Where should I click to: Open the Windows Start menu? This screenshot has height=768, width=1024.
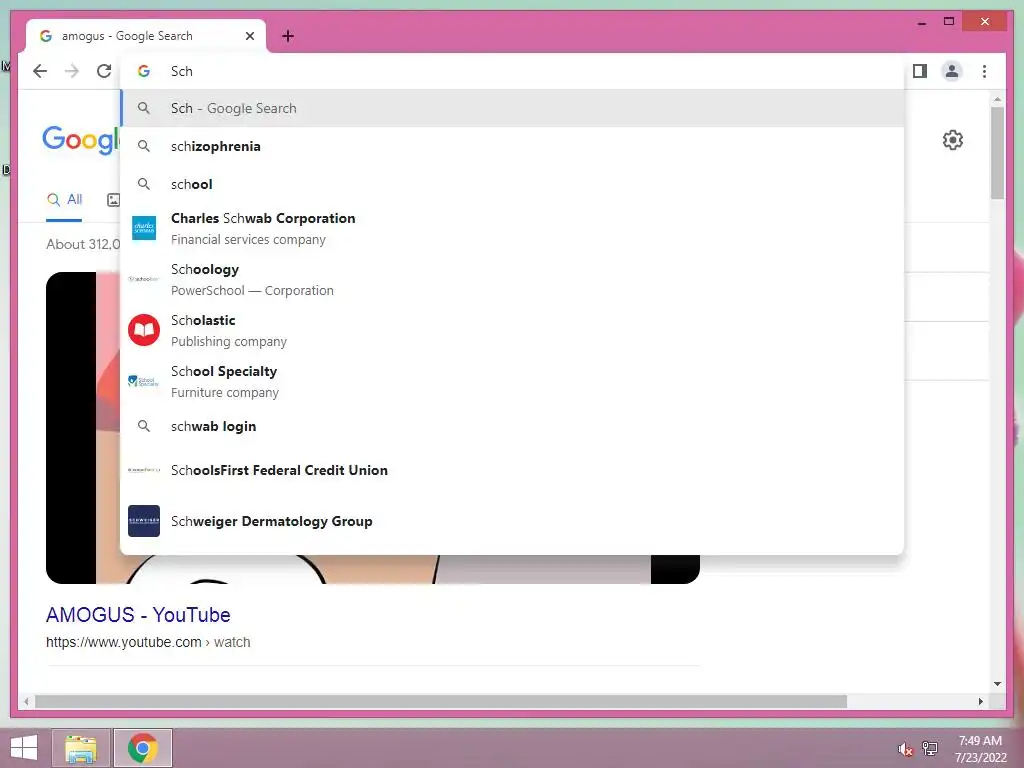coord(24,748)
